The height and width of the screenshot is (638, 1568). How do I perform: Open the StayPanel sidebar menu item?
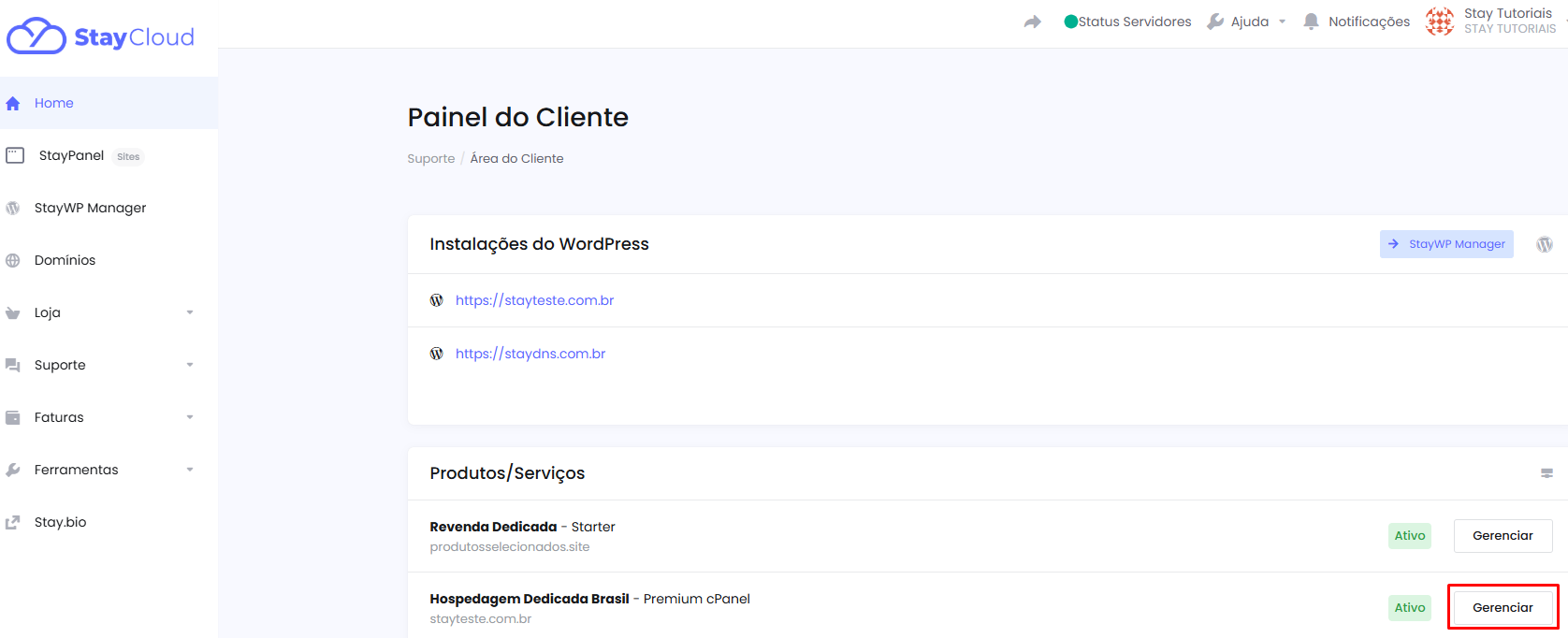point(109,155)
